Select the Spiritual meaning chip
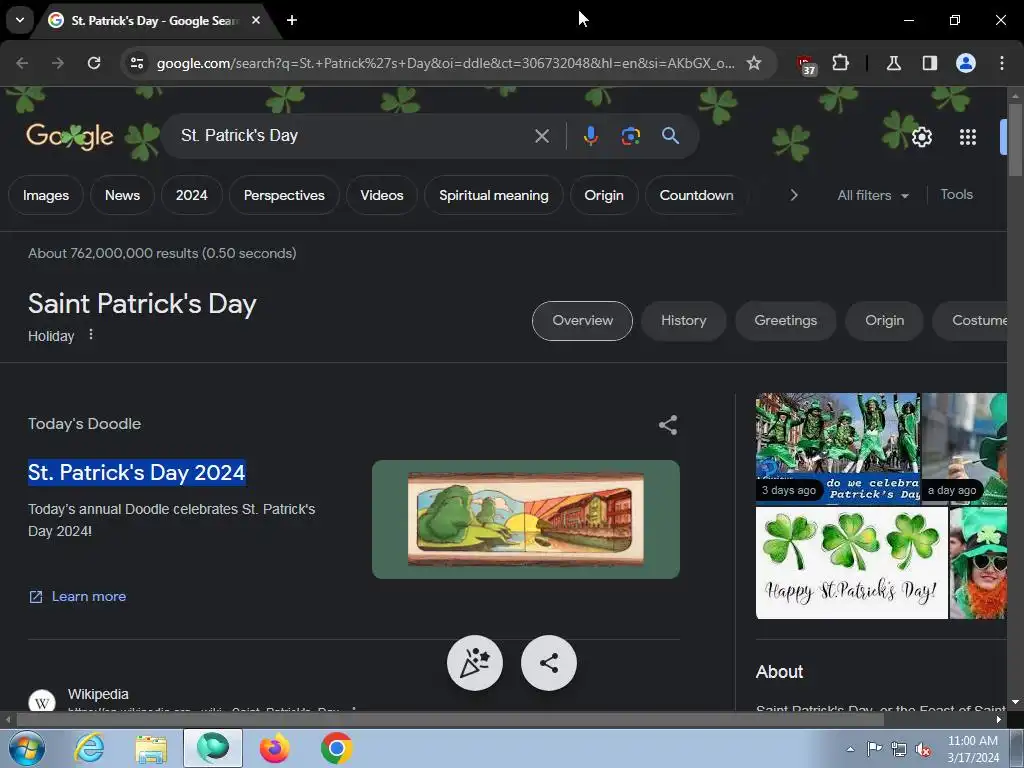1024x768 pixels. click(x=494, y=195)
